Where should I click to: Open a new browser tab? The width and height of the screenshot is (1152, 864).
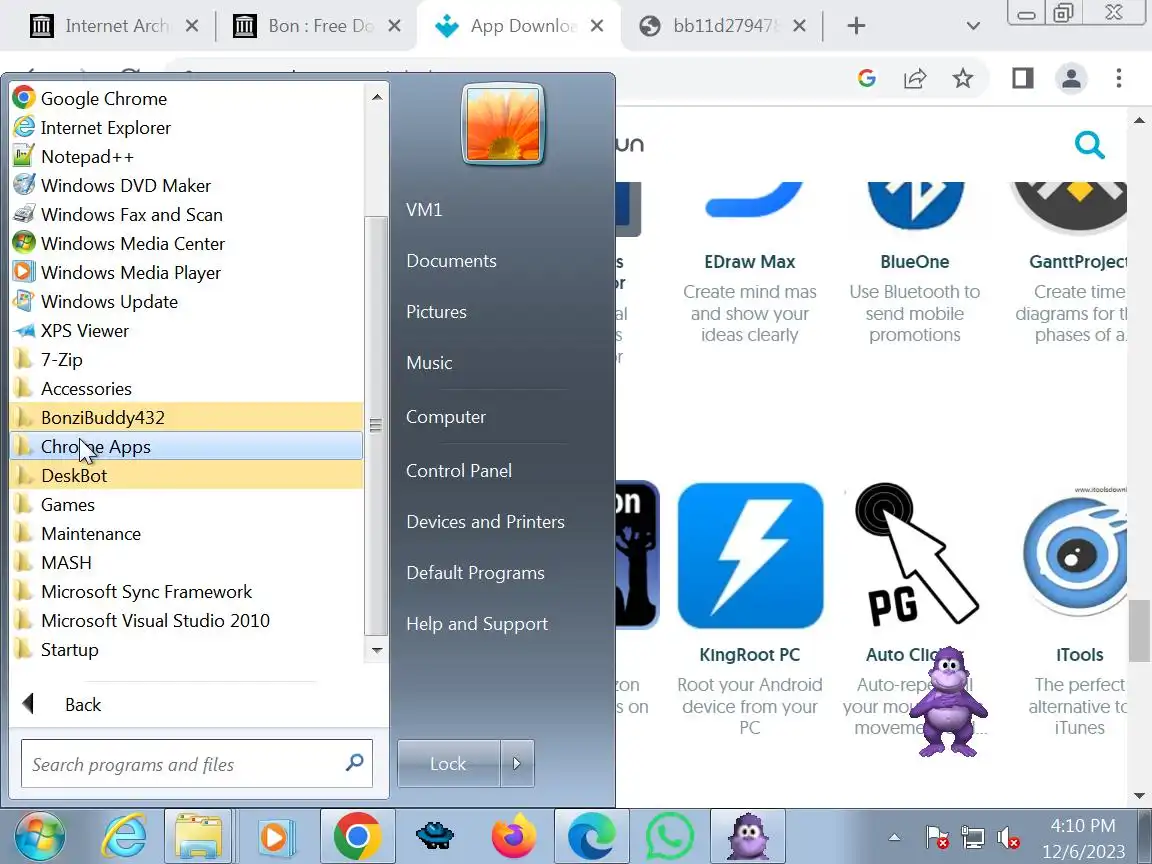pyautogui.click(x=856, y=26)
